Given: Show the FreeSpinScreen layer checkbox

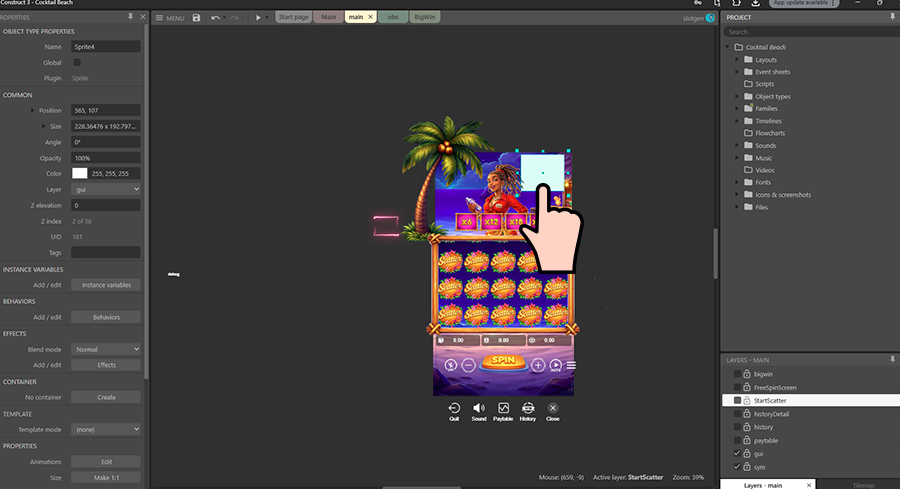Looking at the screenshot, I should (x=737, y=387).
